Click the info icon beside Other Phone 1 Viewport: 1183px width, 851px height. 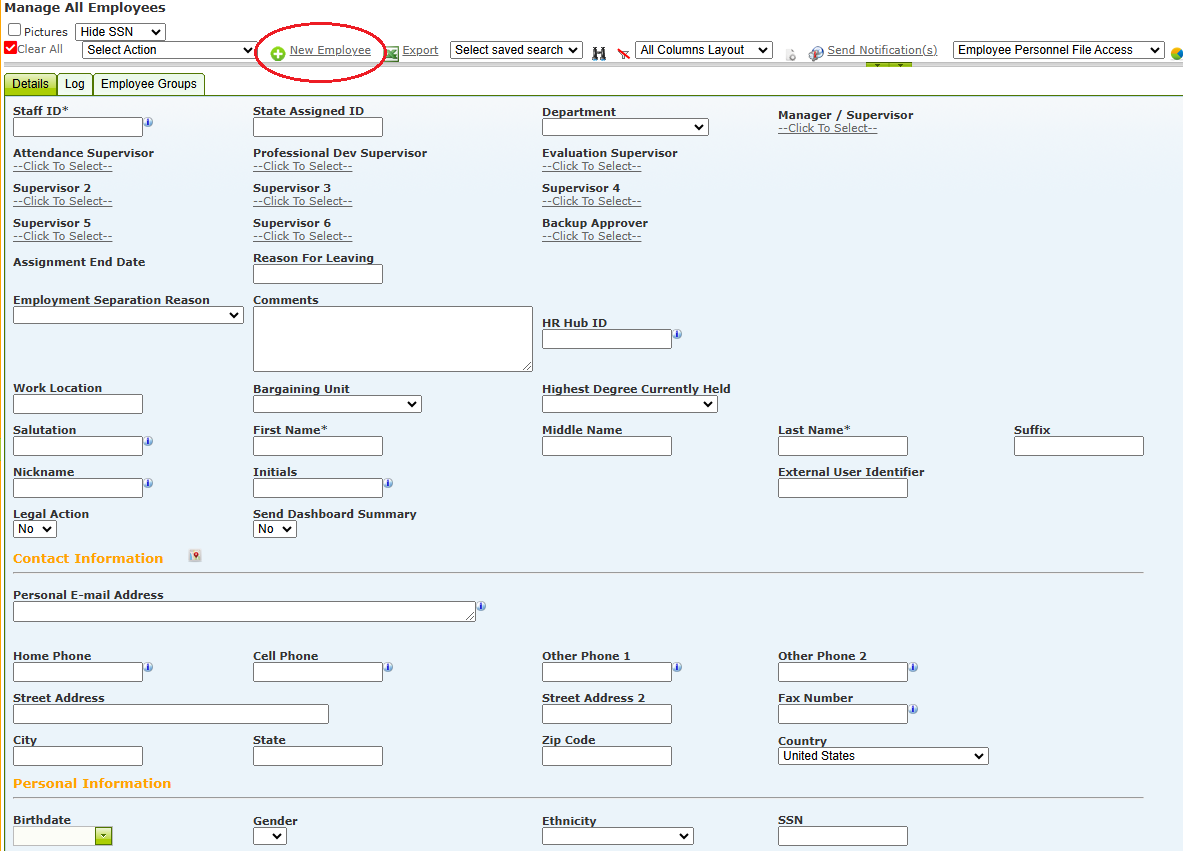(678, 667)
